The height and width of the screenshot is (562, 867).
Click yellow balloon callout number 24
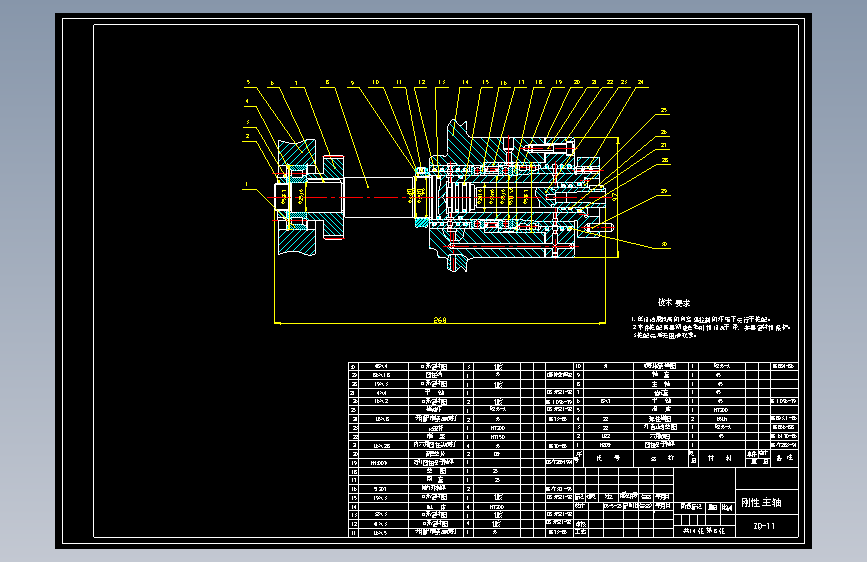[641, 82]
